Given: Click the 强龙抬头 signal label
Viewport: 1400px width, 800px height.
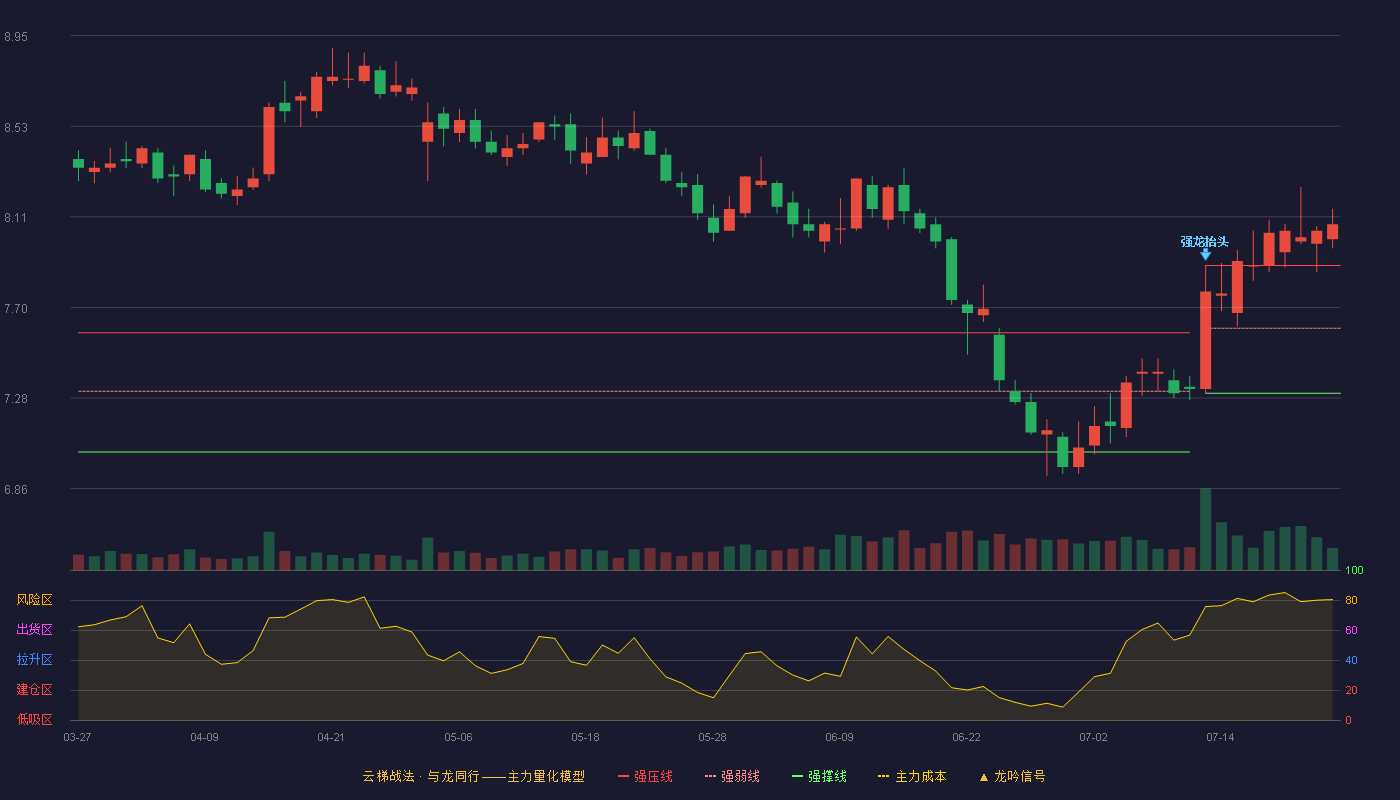Looking at the screenshot, I should click(x=1204, y=241).
